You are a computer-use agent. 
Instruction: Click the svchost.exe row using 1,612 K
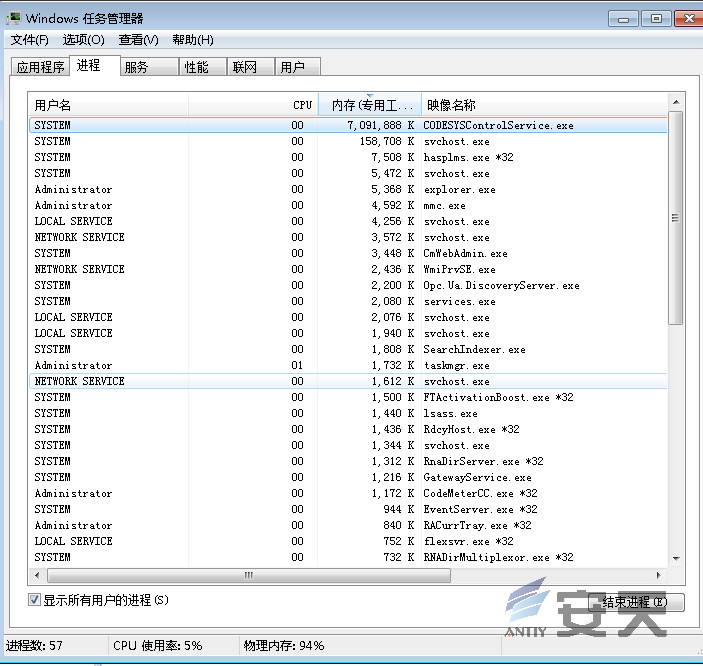point(348,381)
